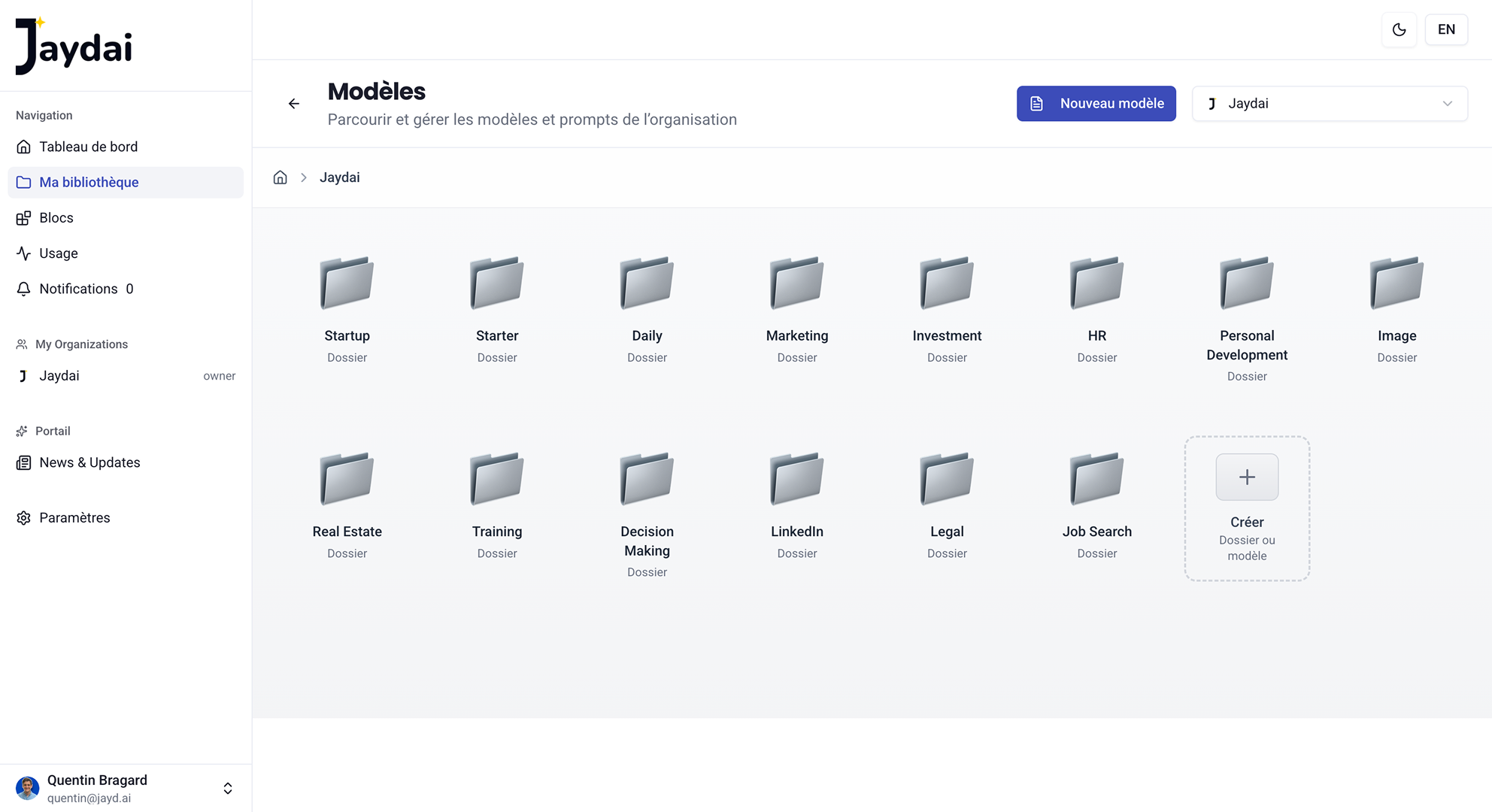
Task: Check Notifications via the bell icon
Action: tap(23, 288)
